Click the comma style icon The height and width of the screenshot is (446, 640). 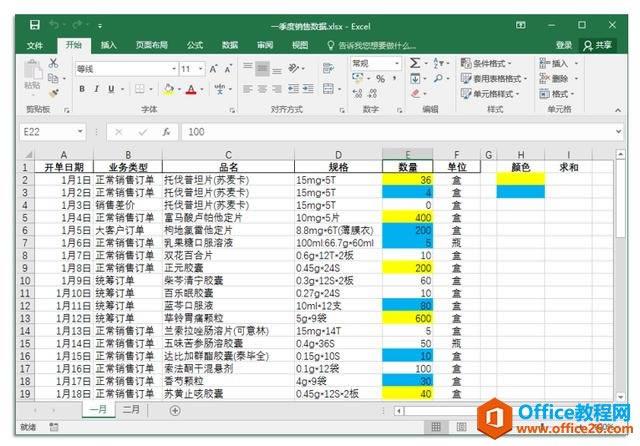(x=395, y=78)
